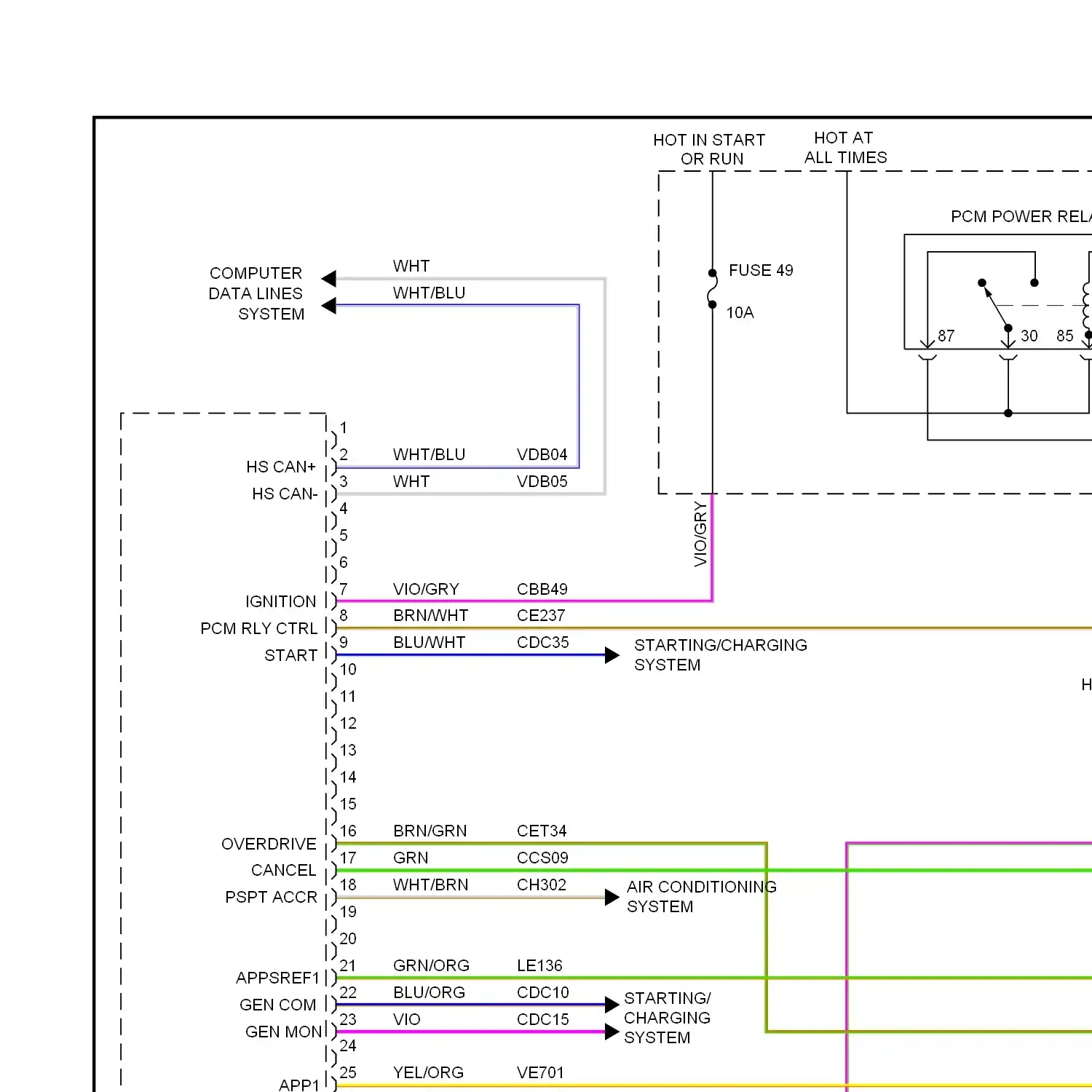Click the arrowhead on the top WHT/BLU wire
The image size is (1092, 1092).
coord(329,306)
